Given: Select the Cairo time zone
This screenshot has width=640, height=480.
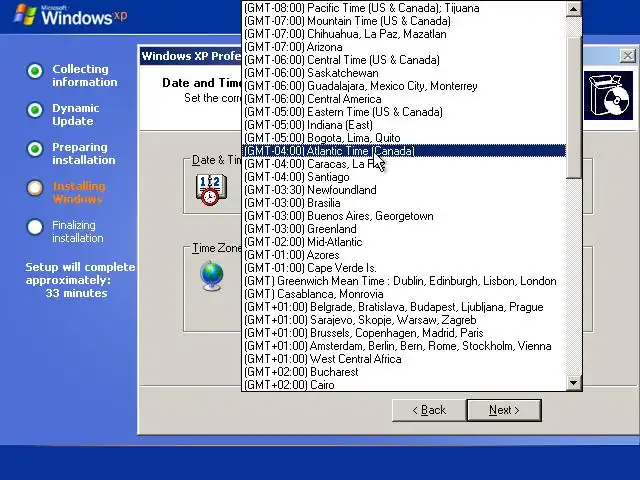Looking at the screenshot, I should [x=404, y=385].
